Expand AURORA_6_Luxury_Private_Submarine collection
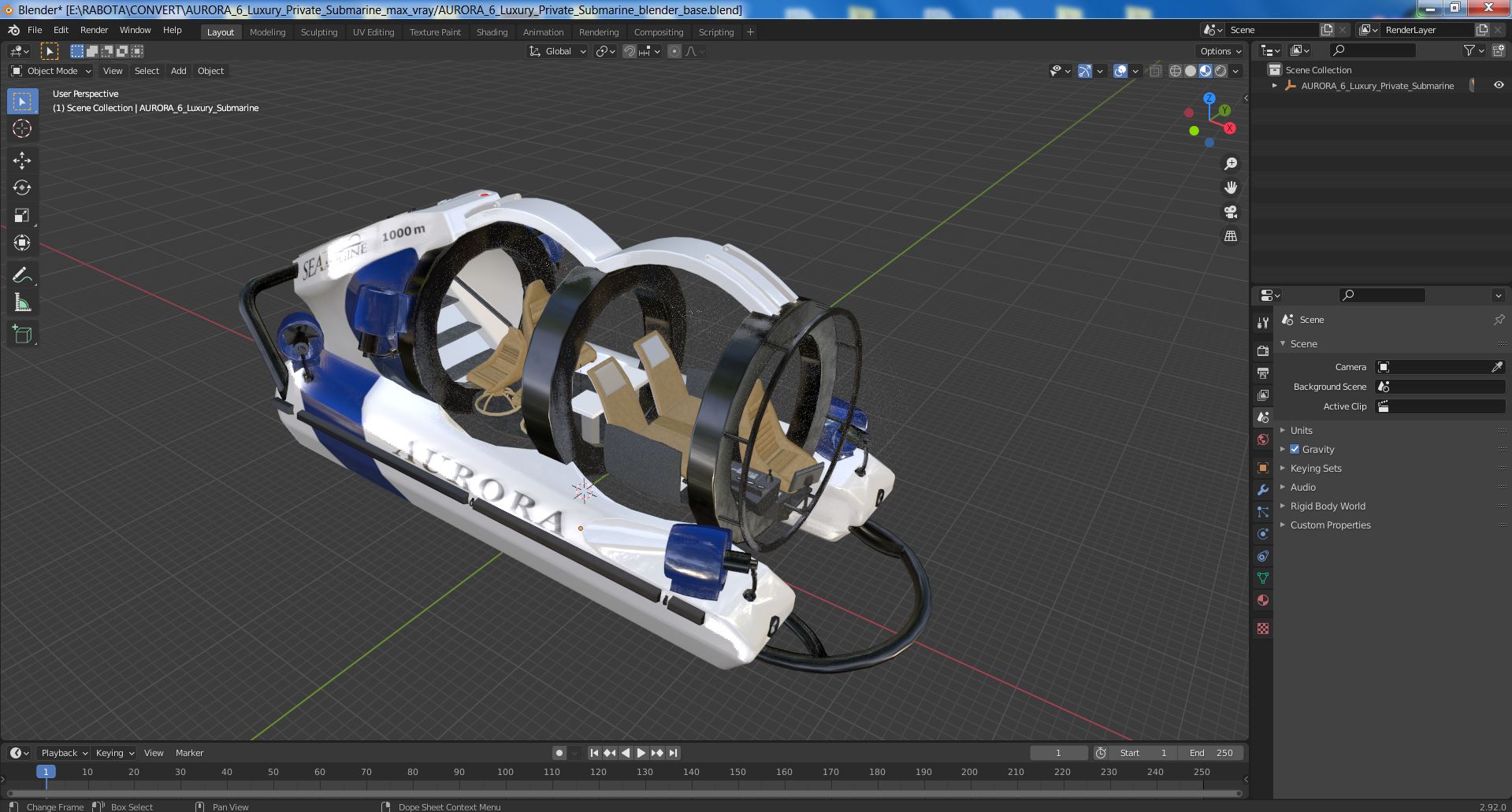Viewport: 1512px width, 812px height. tap(1275, 86)
